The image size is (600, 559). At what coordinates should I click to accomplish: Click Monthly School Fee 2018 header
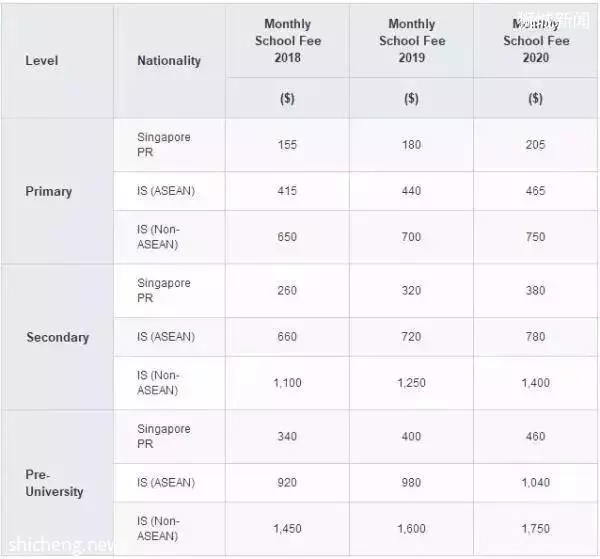click(x=288, y=41)
